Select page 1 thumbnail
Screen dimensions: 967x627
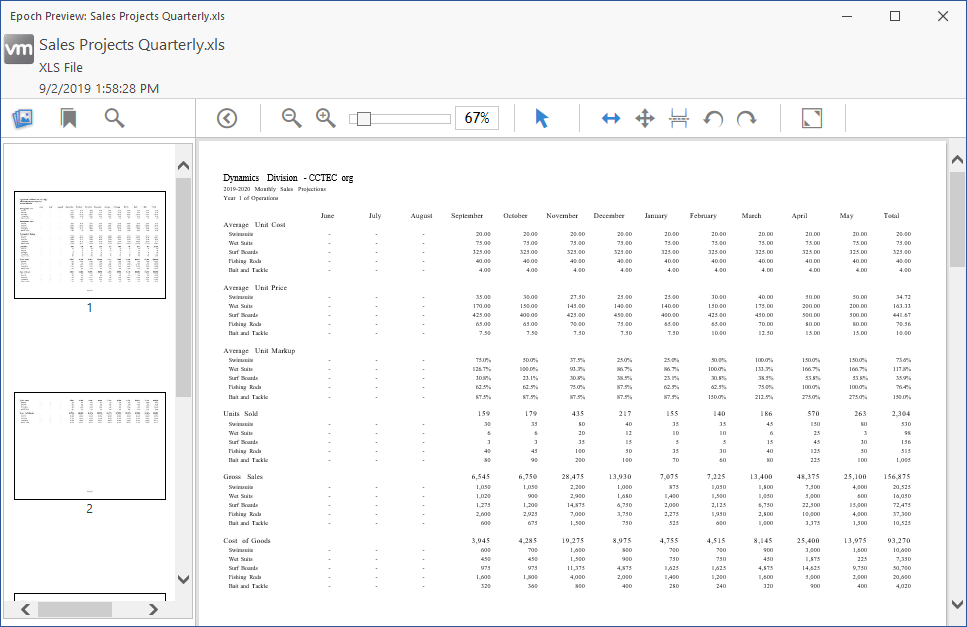pos(89,245)
